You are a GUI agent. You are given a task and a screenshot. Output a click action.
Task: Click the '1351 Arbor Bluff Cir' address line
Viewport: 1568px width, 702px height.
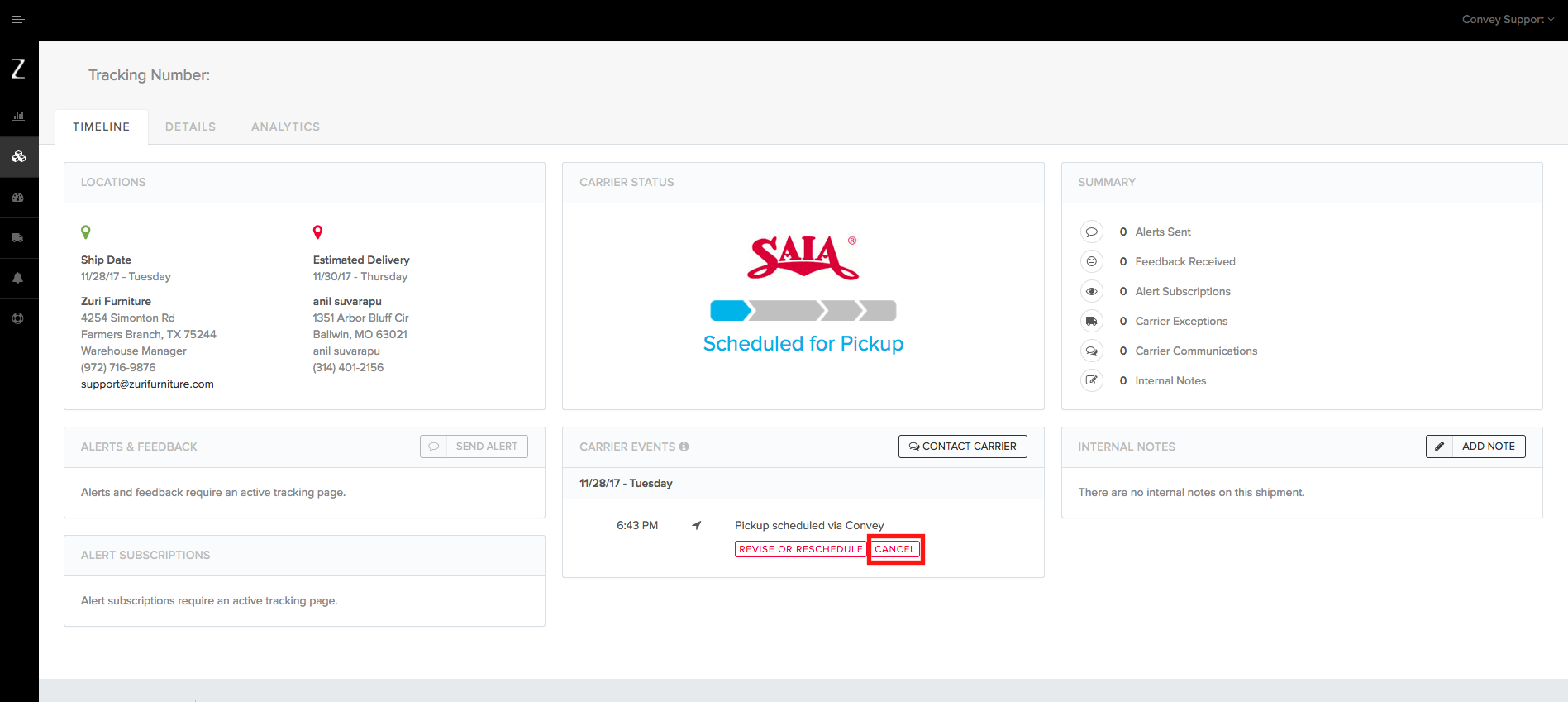click(x=360, y=318)
